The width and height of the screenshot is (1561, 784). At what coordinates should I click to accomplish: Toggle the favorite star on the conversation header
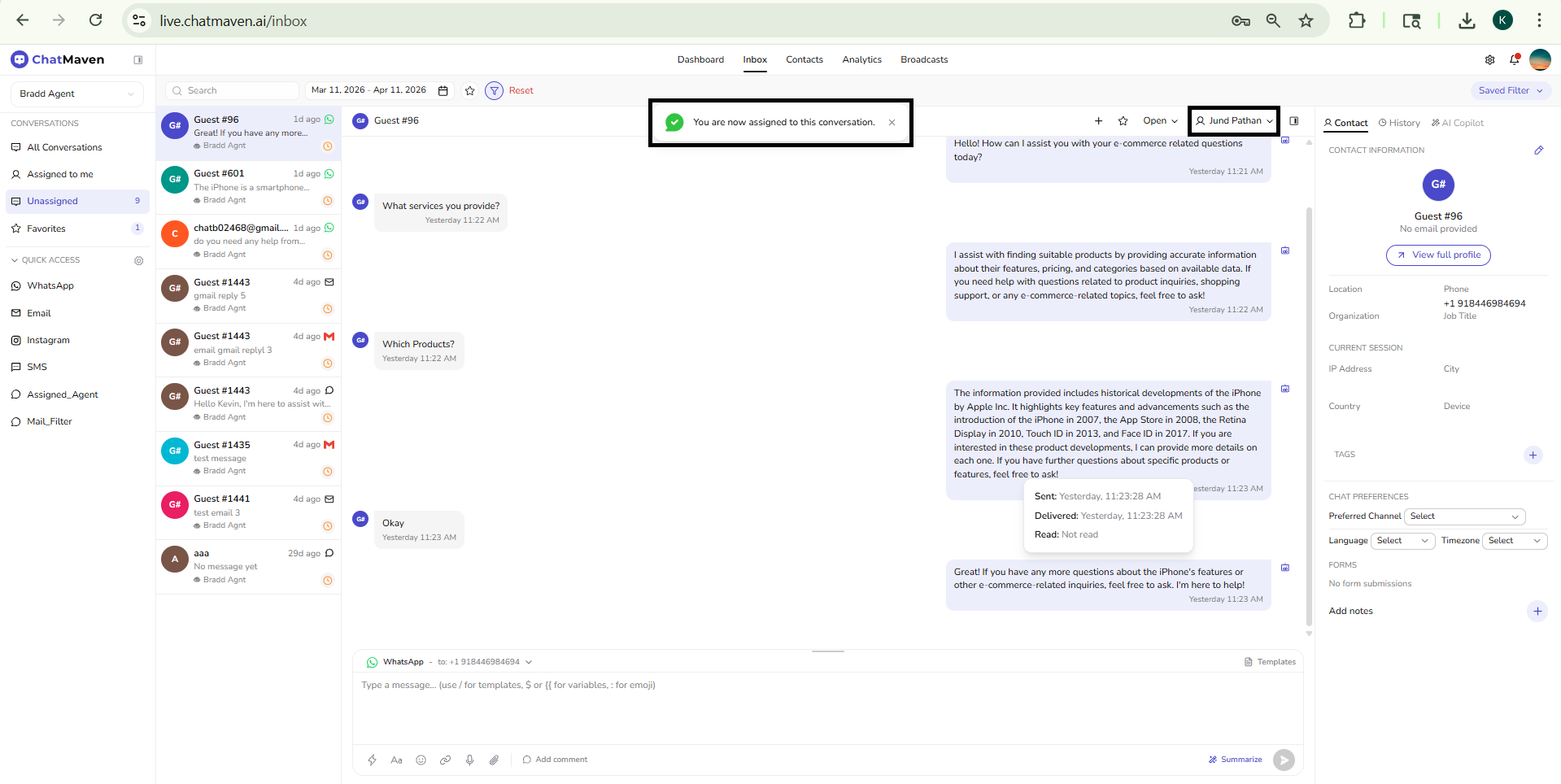(1123, 120)
